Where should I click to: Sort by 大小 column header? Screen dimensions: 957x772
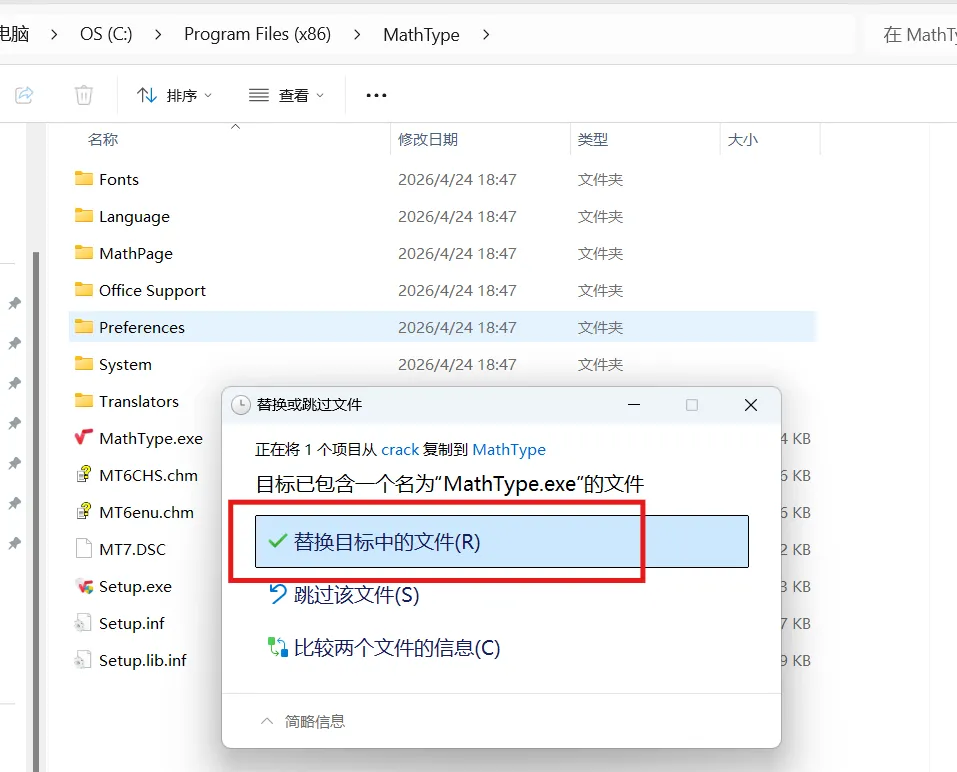(743, 140)
